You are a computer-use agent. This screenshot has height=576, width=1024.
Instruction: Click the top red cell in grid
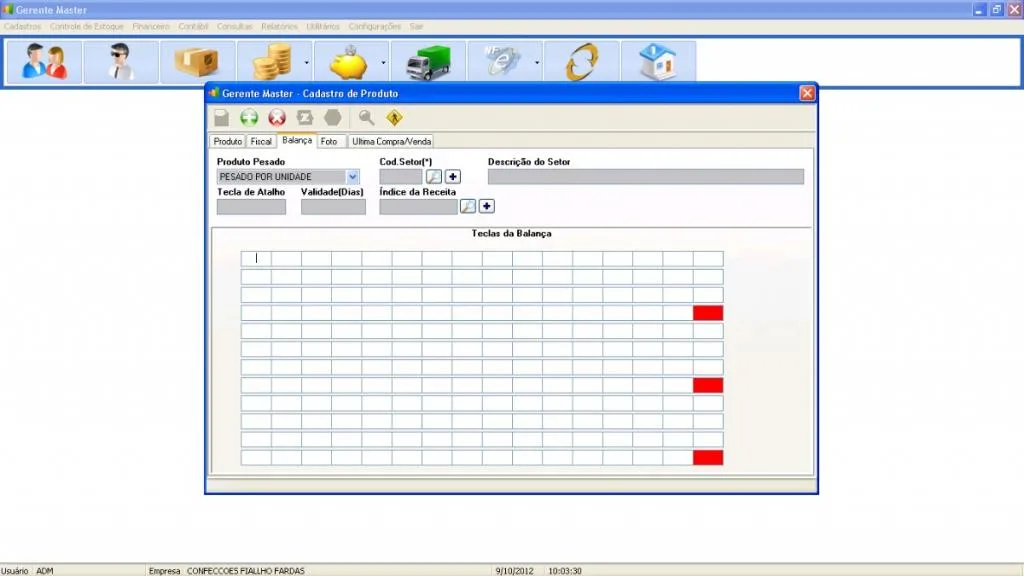(x=708, y=313)
